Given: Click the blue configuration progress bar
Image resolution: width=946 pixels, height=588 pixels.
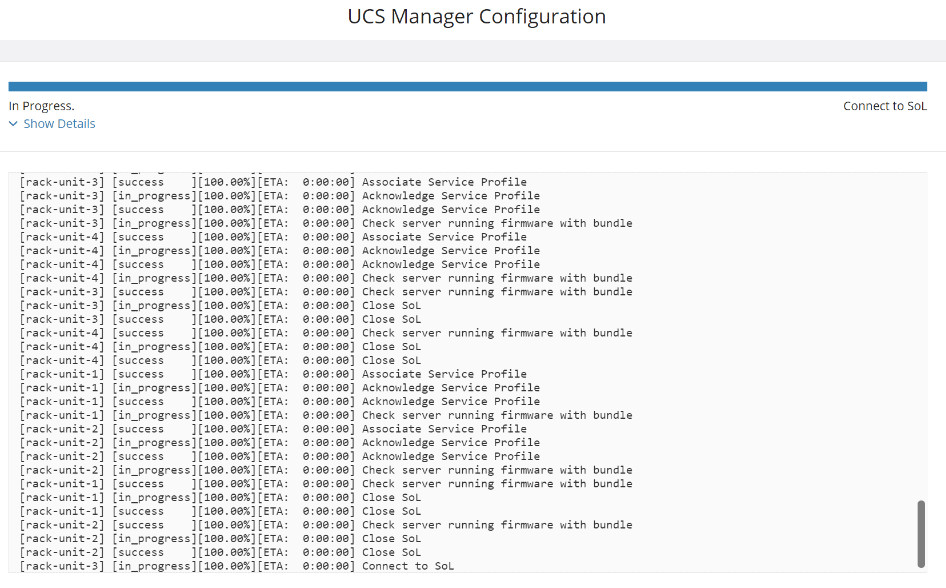Looking at the screenshot, I should click(x=468, y=87).
